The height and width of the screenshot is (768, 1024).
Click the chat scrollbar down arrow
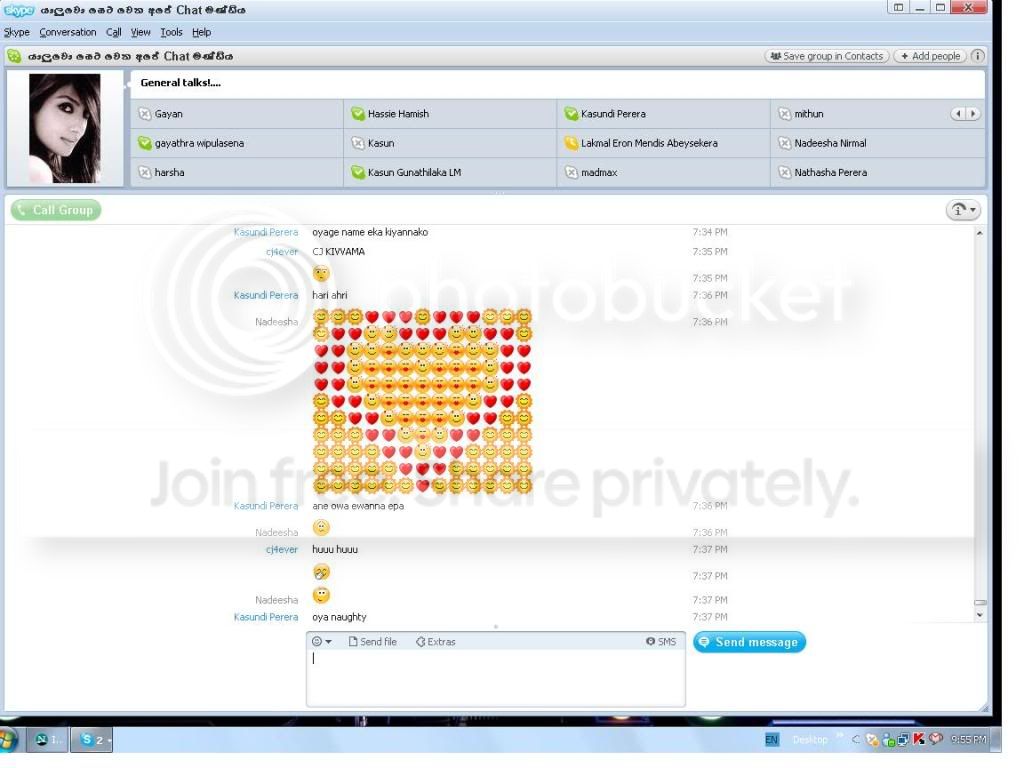point(980,615)
